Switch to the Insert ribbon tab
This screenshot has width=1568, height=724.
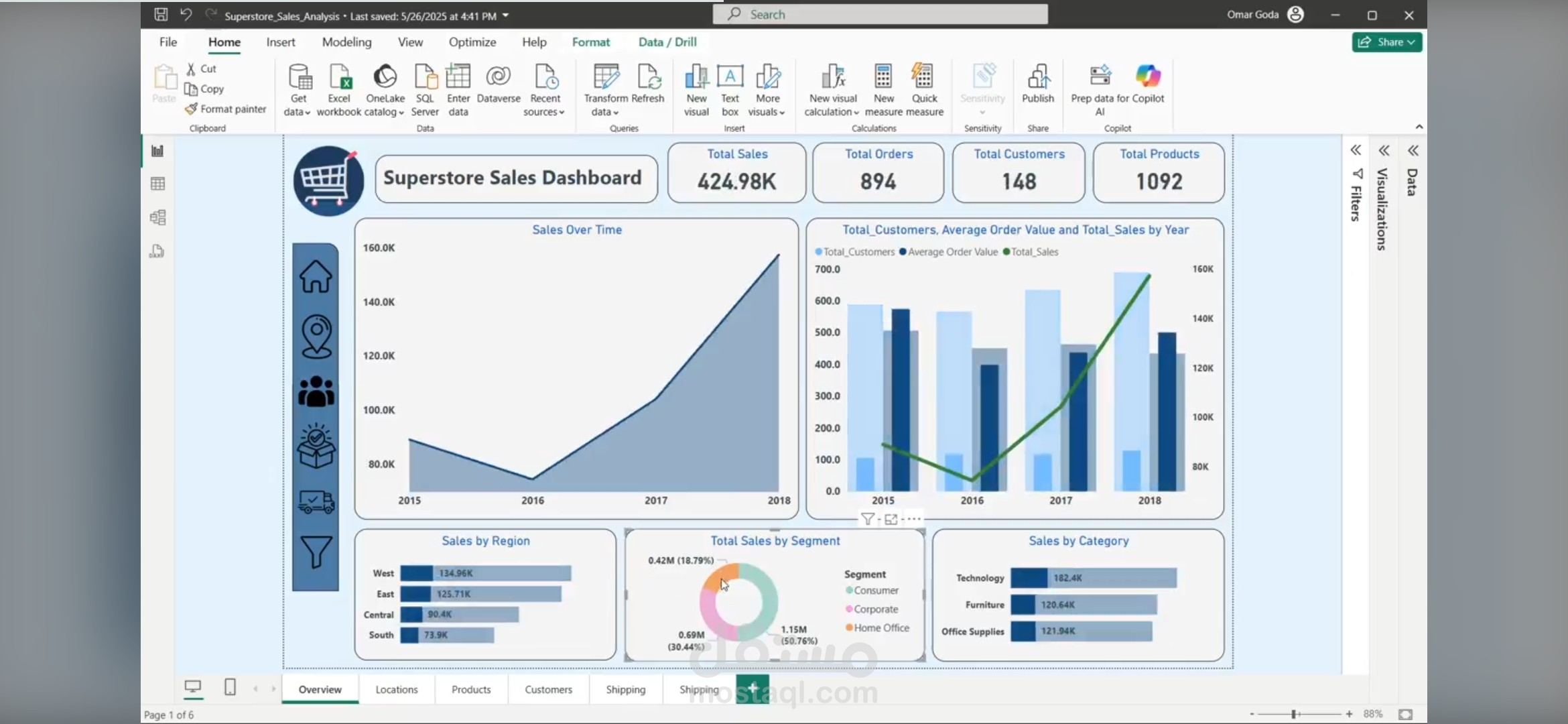[x=281, y=42]
